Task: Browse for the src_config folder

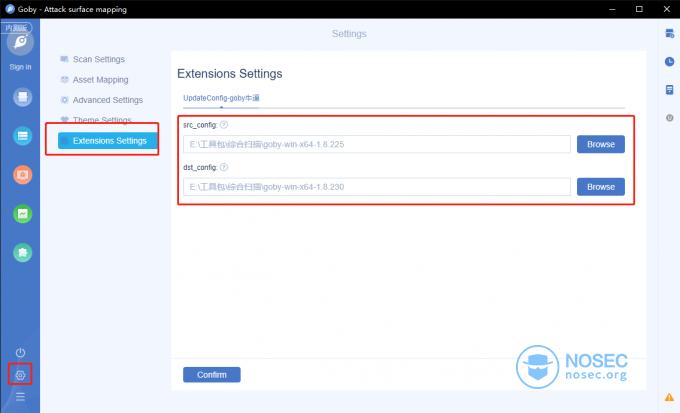Action: [601, 144]
